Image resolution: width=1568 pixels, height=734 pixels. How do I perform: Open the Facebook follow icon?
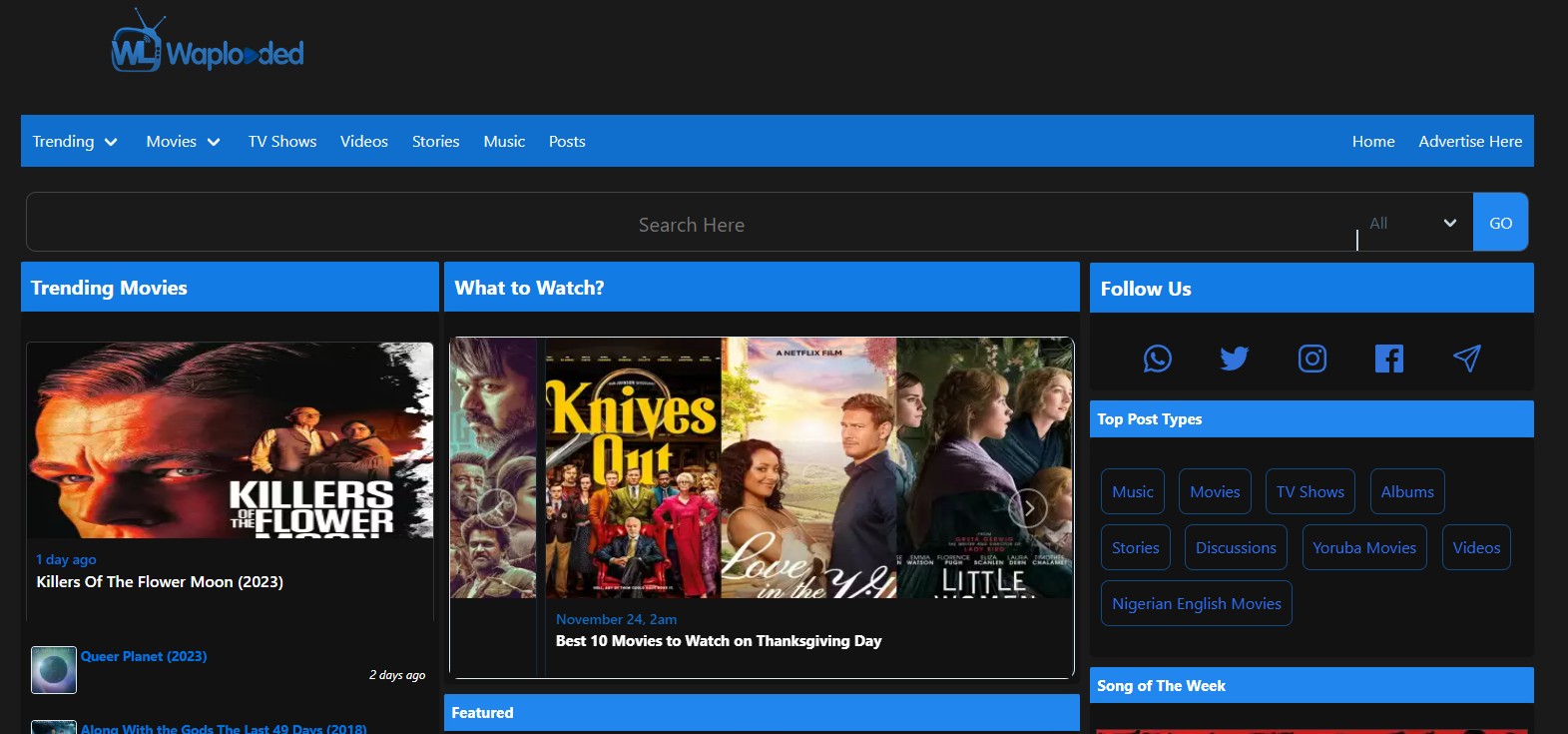[x=1389, y=359]
